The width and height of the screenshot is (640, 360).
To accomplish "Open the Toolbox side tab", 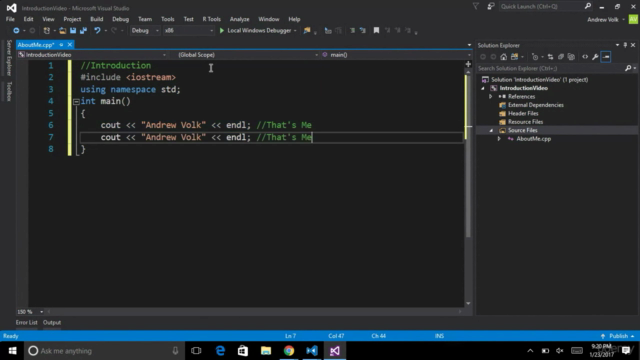I will [x=9, y=91].
